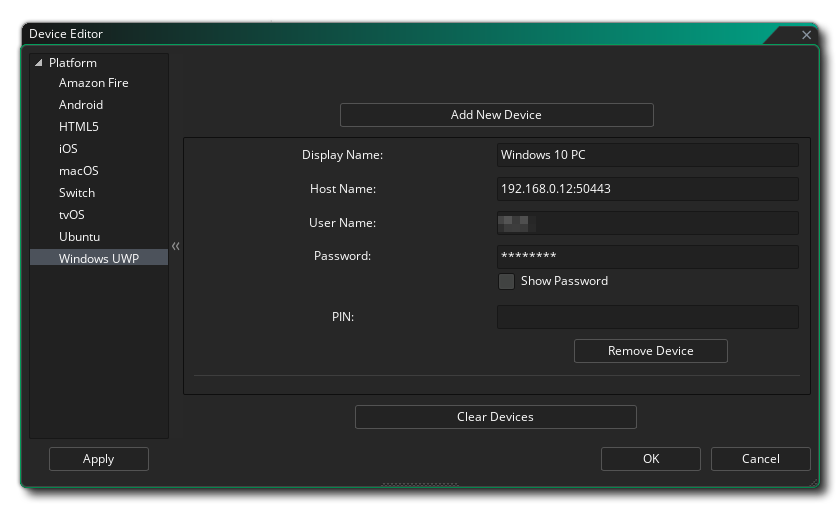Focus the Host Name input field

click(647, 189)
